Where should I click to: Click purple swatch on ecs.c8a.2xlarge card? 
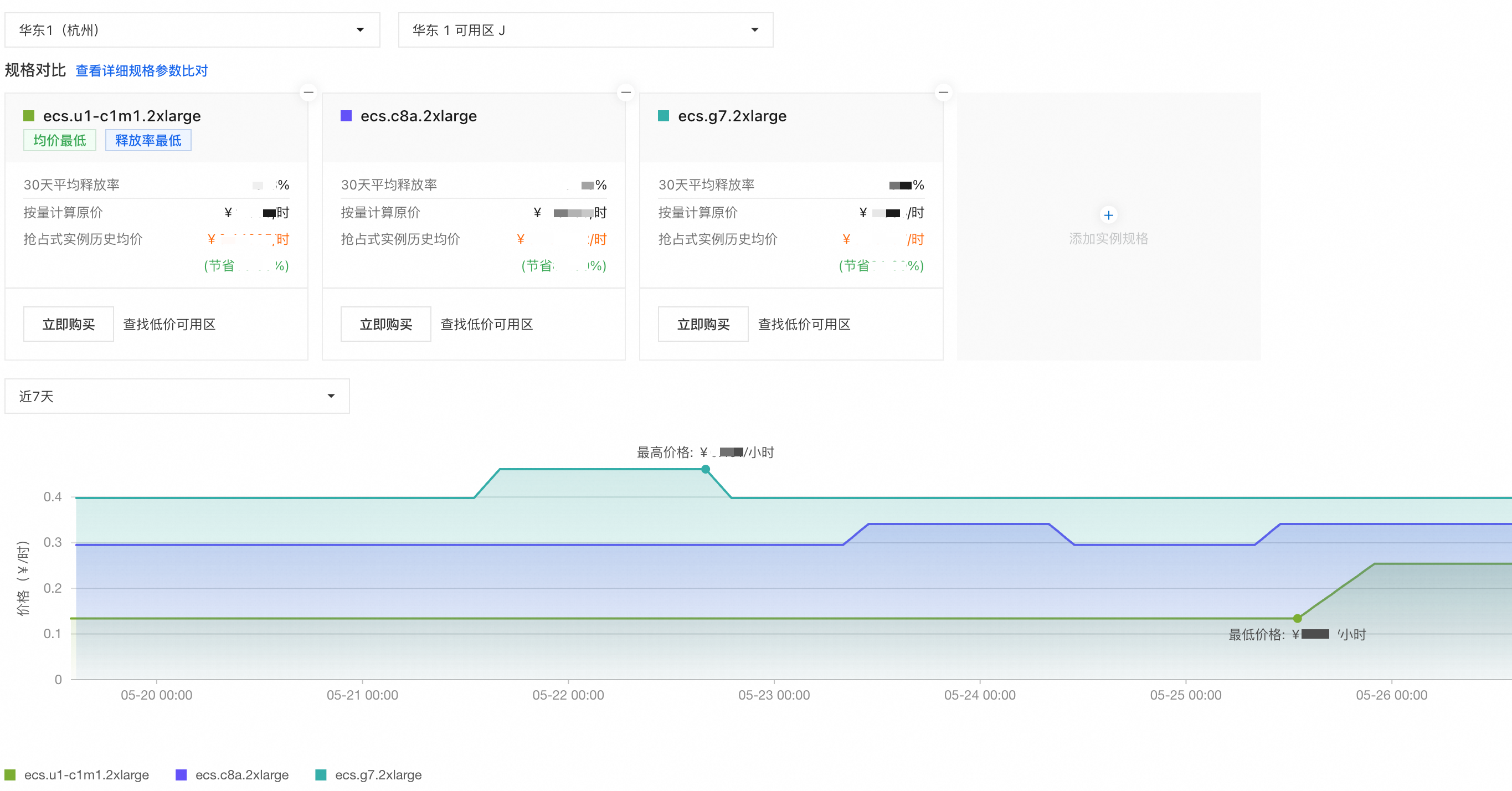tap(346, 116)
